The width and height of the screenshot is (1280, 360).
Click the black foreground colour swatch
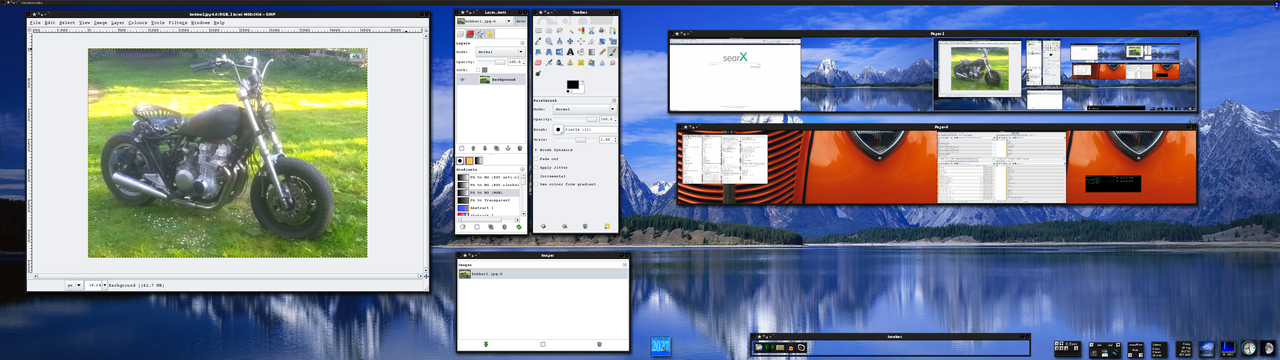pyautogui.click(x=572, y=84)
